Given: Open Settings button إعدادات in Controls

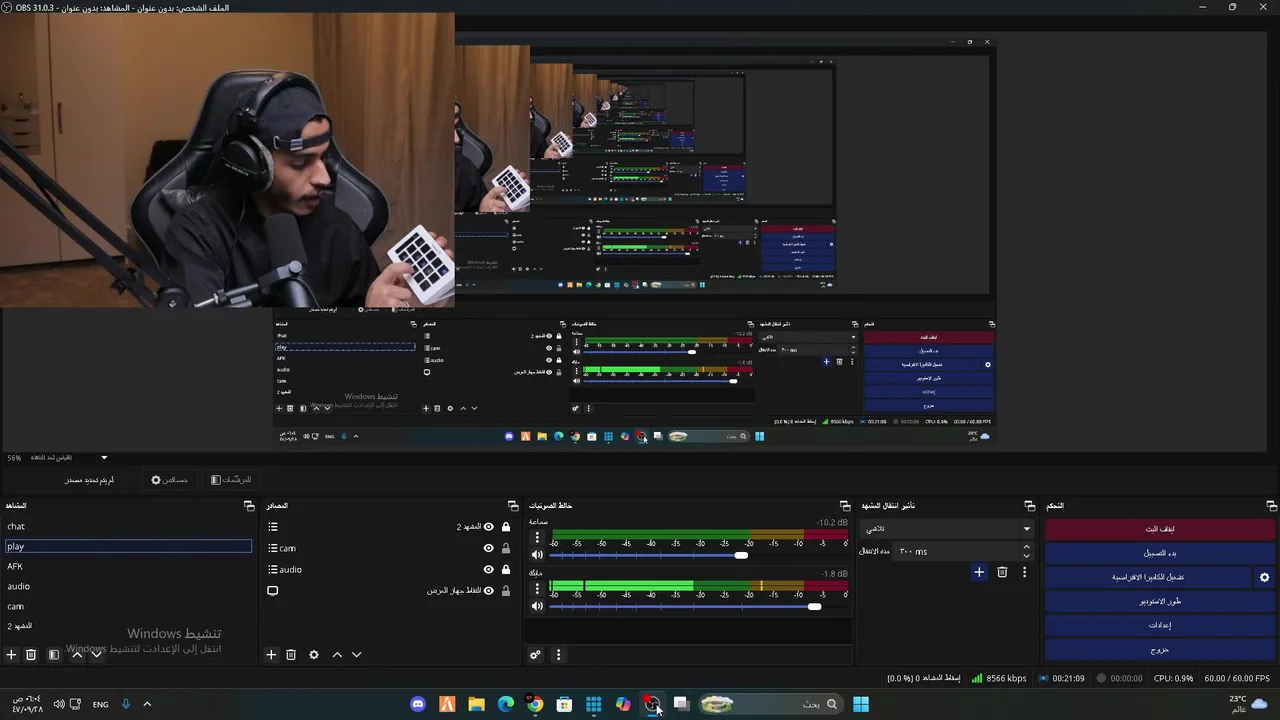Looking at the screenshot, I should tap(1160, 625).
